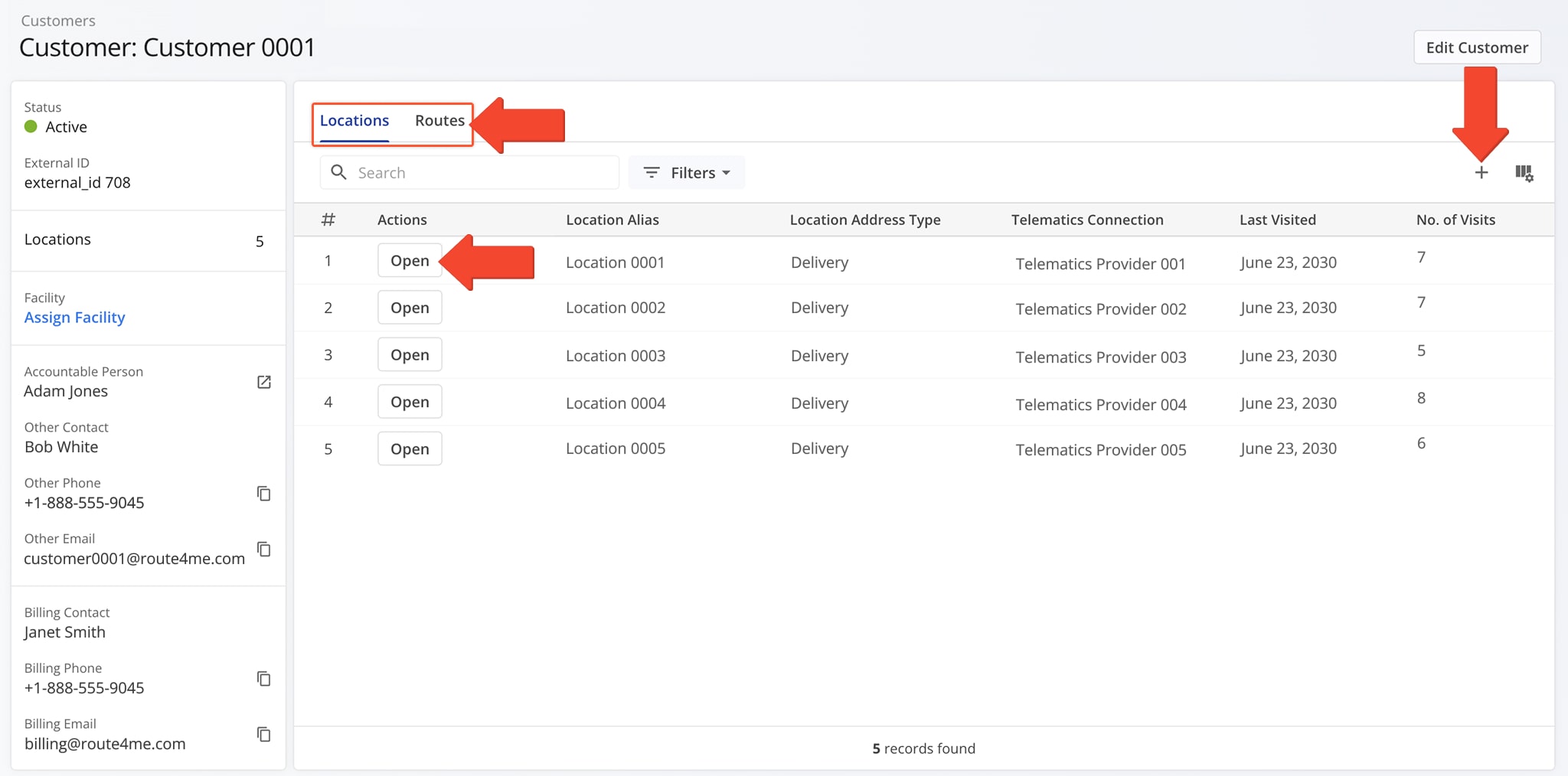Image resolution: width=1568 pixels, height=776 pixels.
Task: Open Location 0005 from the table
Action: (409, 448)
